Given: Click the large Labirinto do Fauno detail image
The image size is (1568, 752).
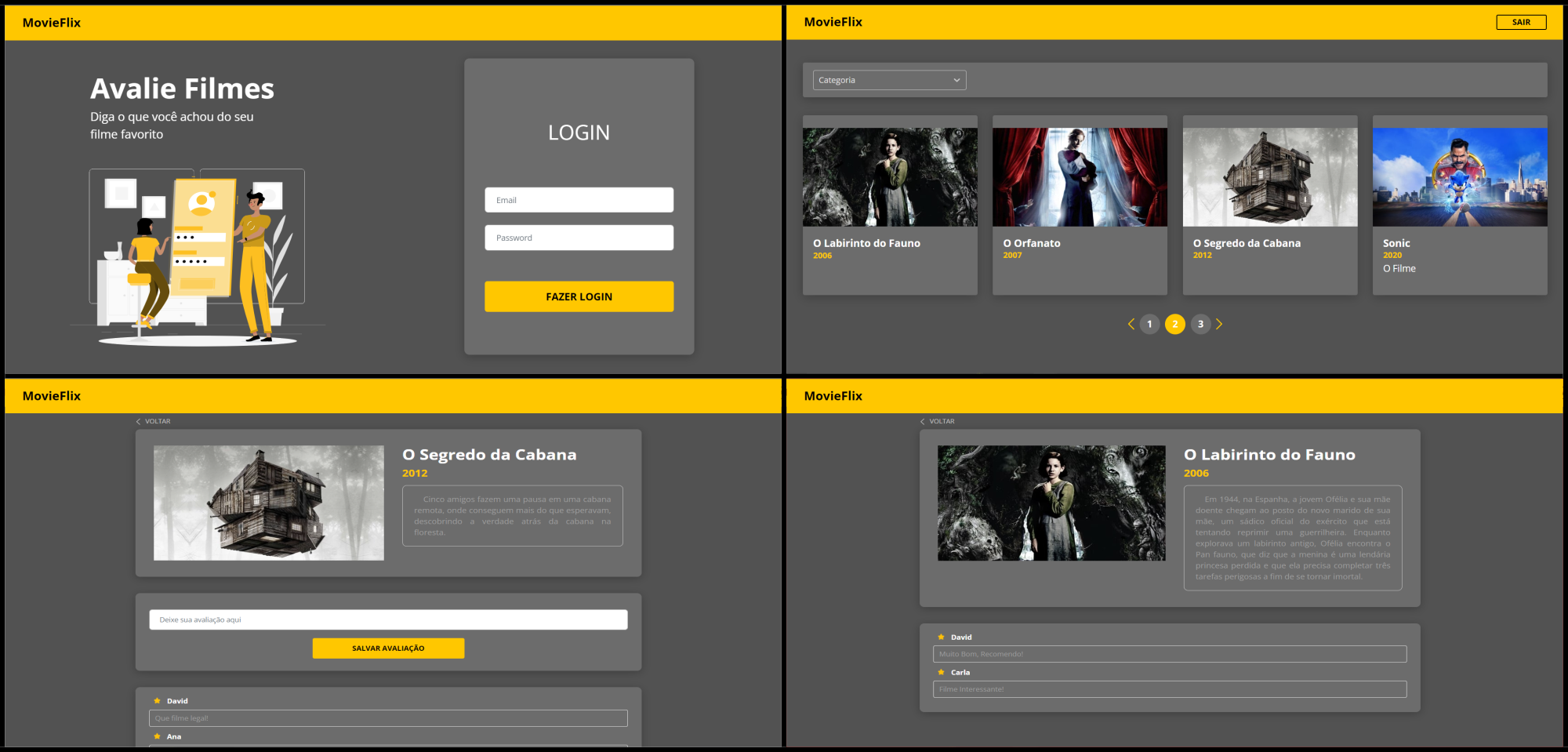Looking at the screenshot, I should pyautogui.click(x=1051, y=503).
